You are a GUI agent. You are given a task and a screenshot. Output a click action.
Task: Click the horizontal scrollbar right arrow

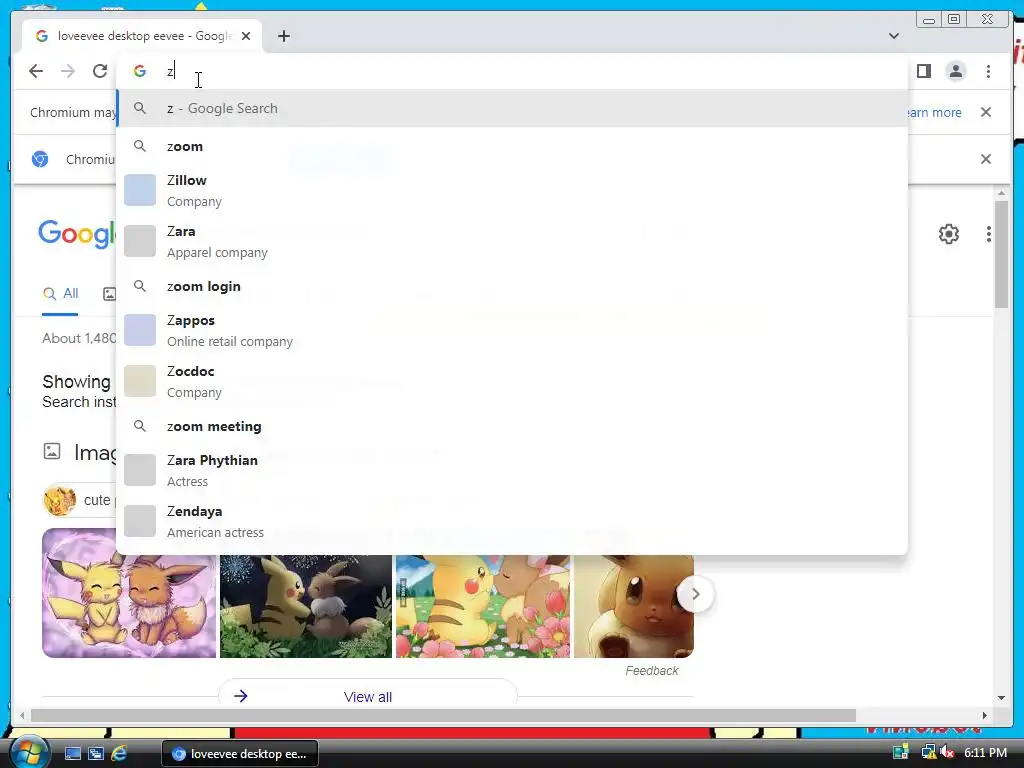(x=985, y=716)
